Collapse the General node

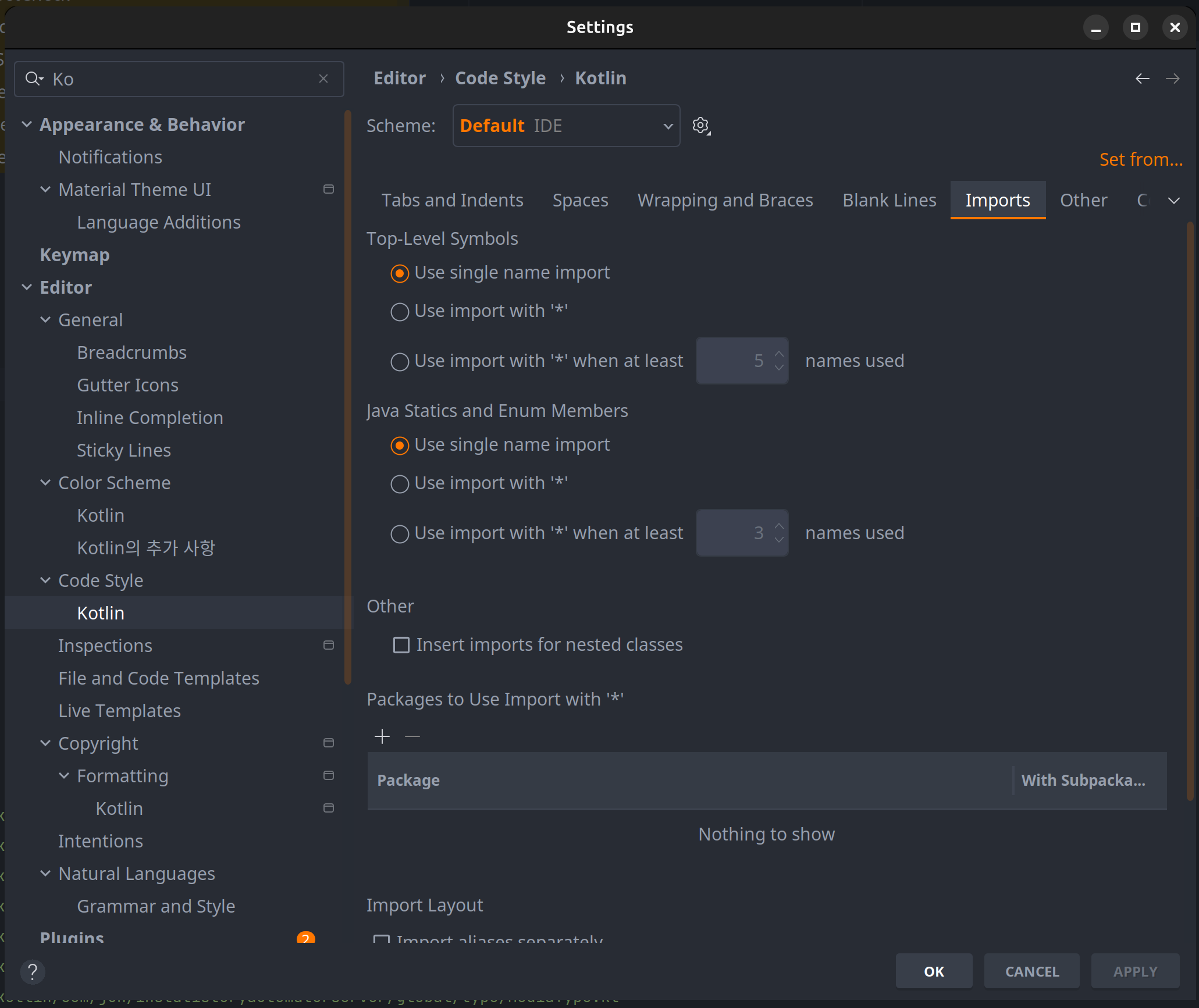tap(45, 319)
